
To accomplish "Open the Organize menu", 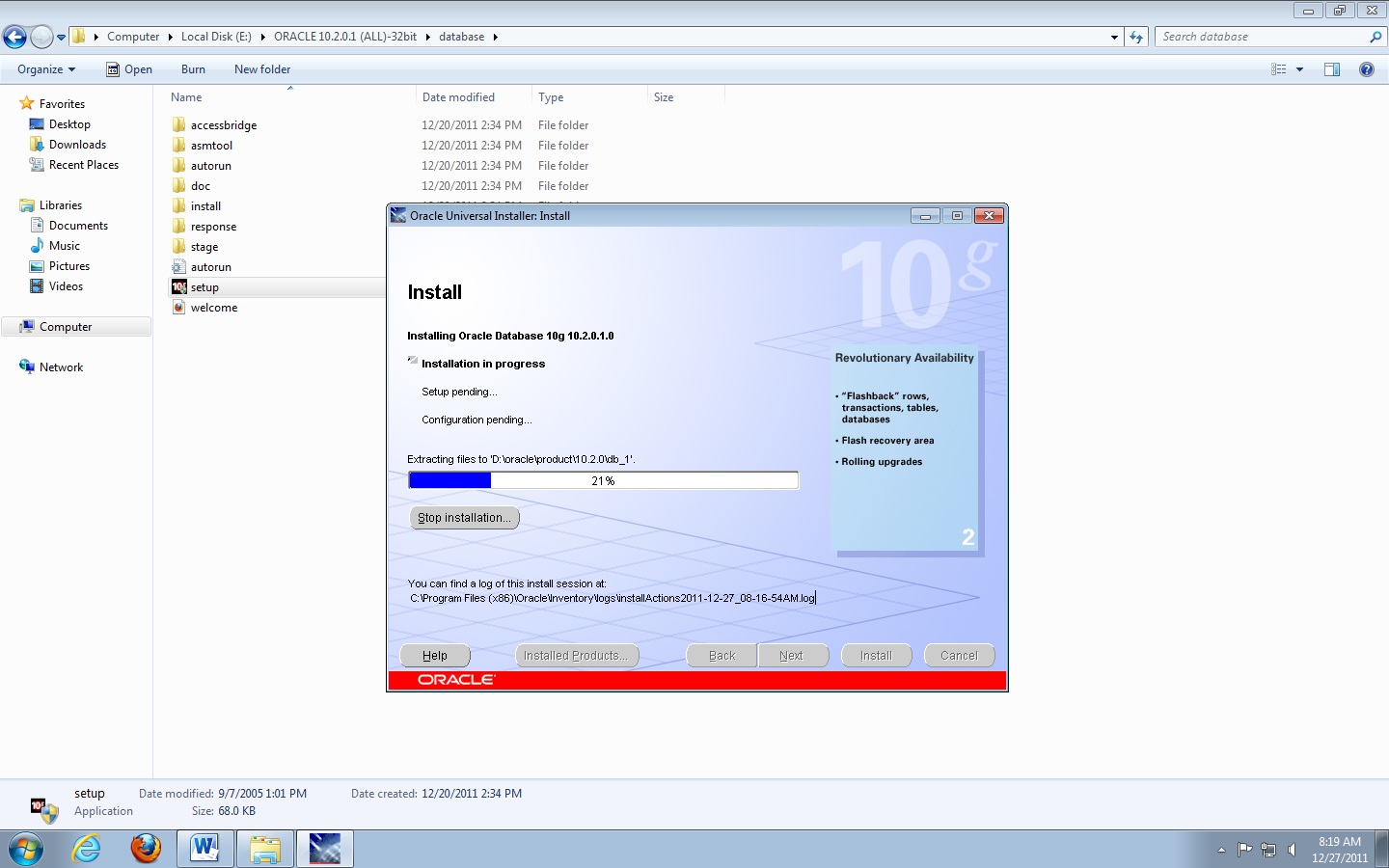I will (46, 69).
